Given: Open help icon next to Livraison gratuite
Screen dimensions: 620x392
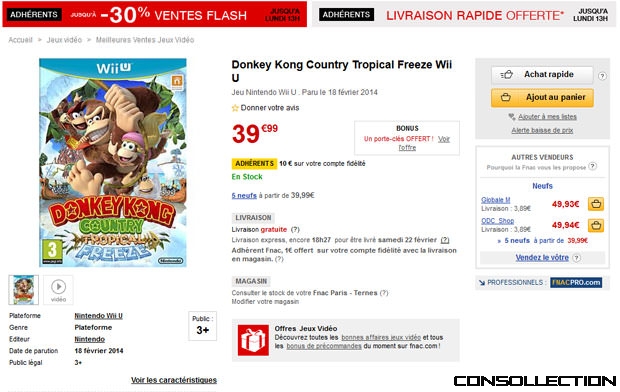Looking at the screenshot, I should tap(295, 229).
